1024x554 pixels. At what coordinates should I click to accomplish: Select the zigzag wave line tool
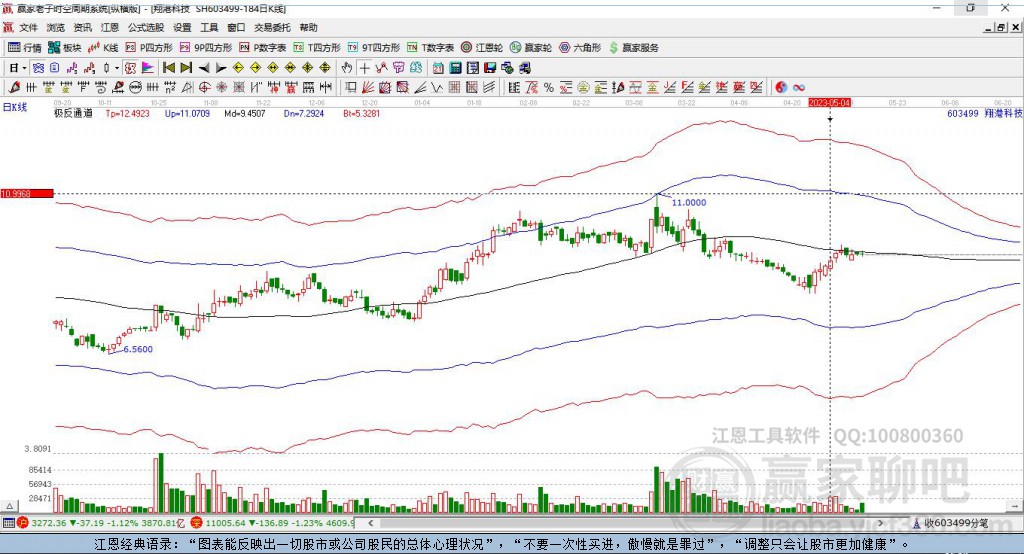coord(437,88)
